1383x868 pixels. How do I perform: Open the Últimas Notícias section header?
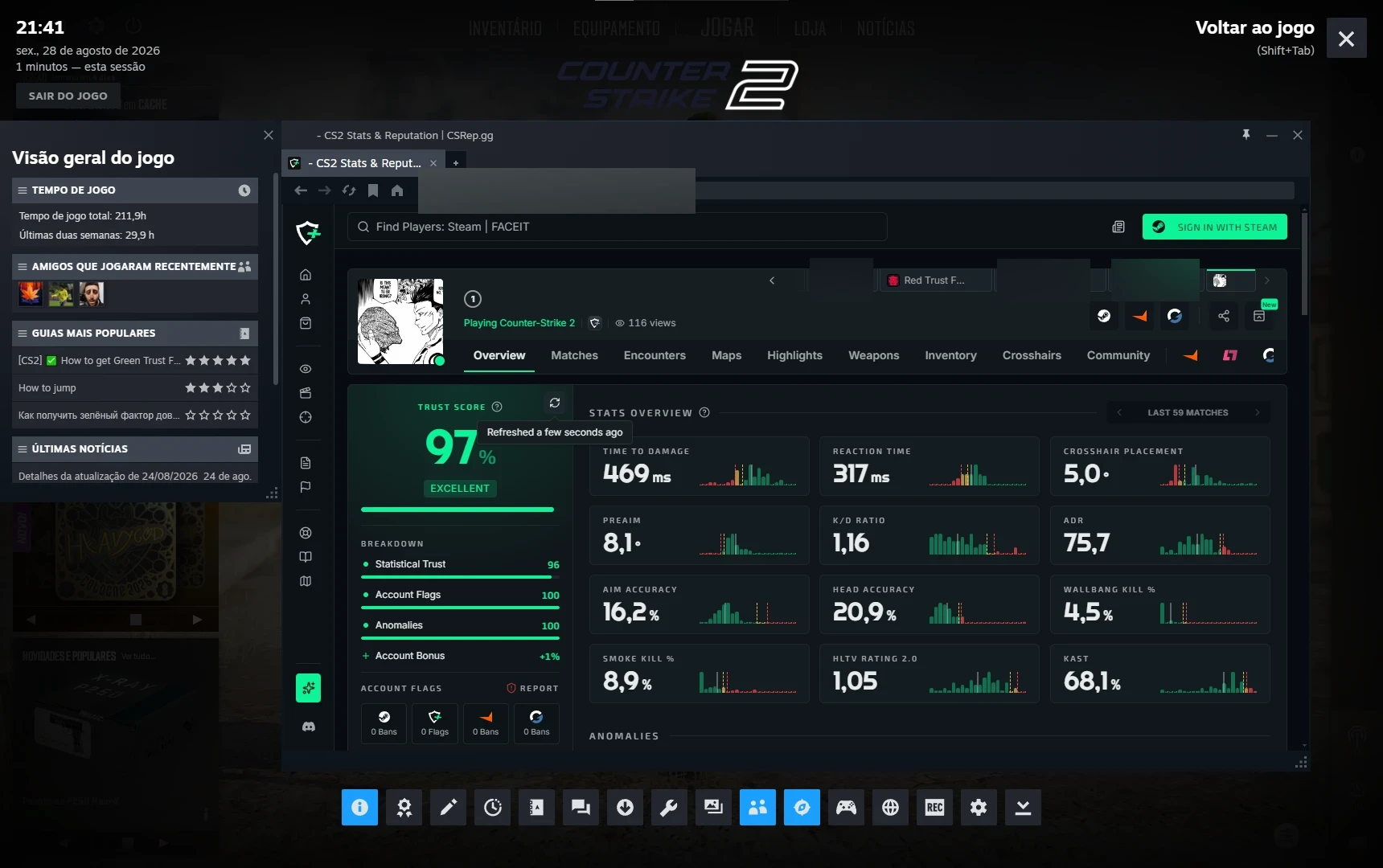pos(135,449)
